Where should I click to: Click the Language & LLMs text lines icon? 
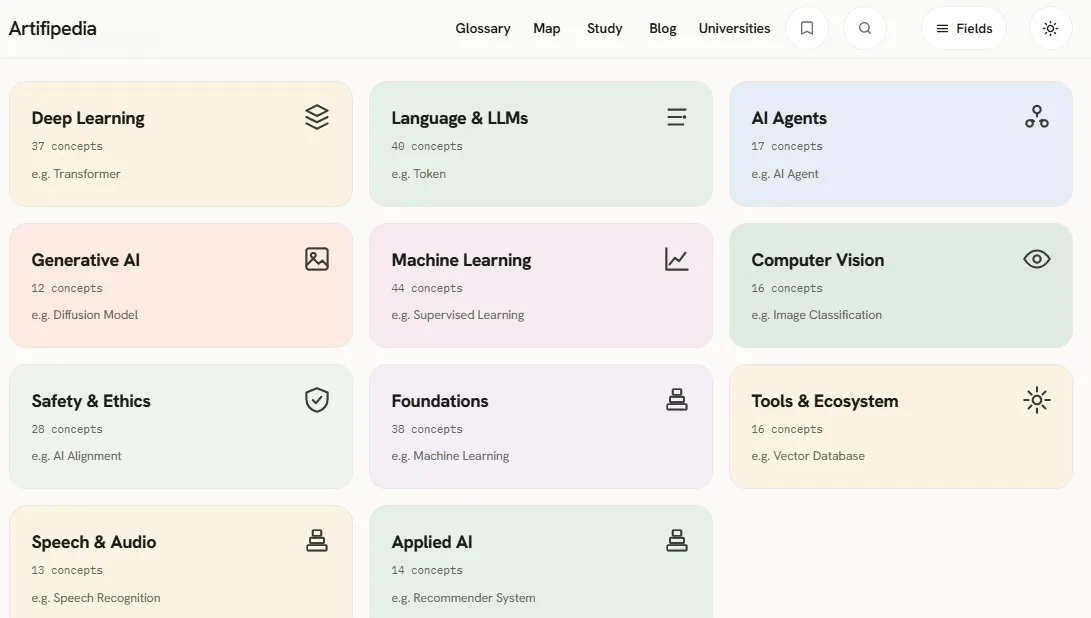pyautogui.click(x=676, y=117)
